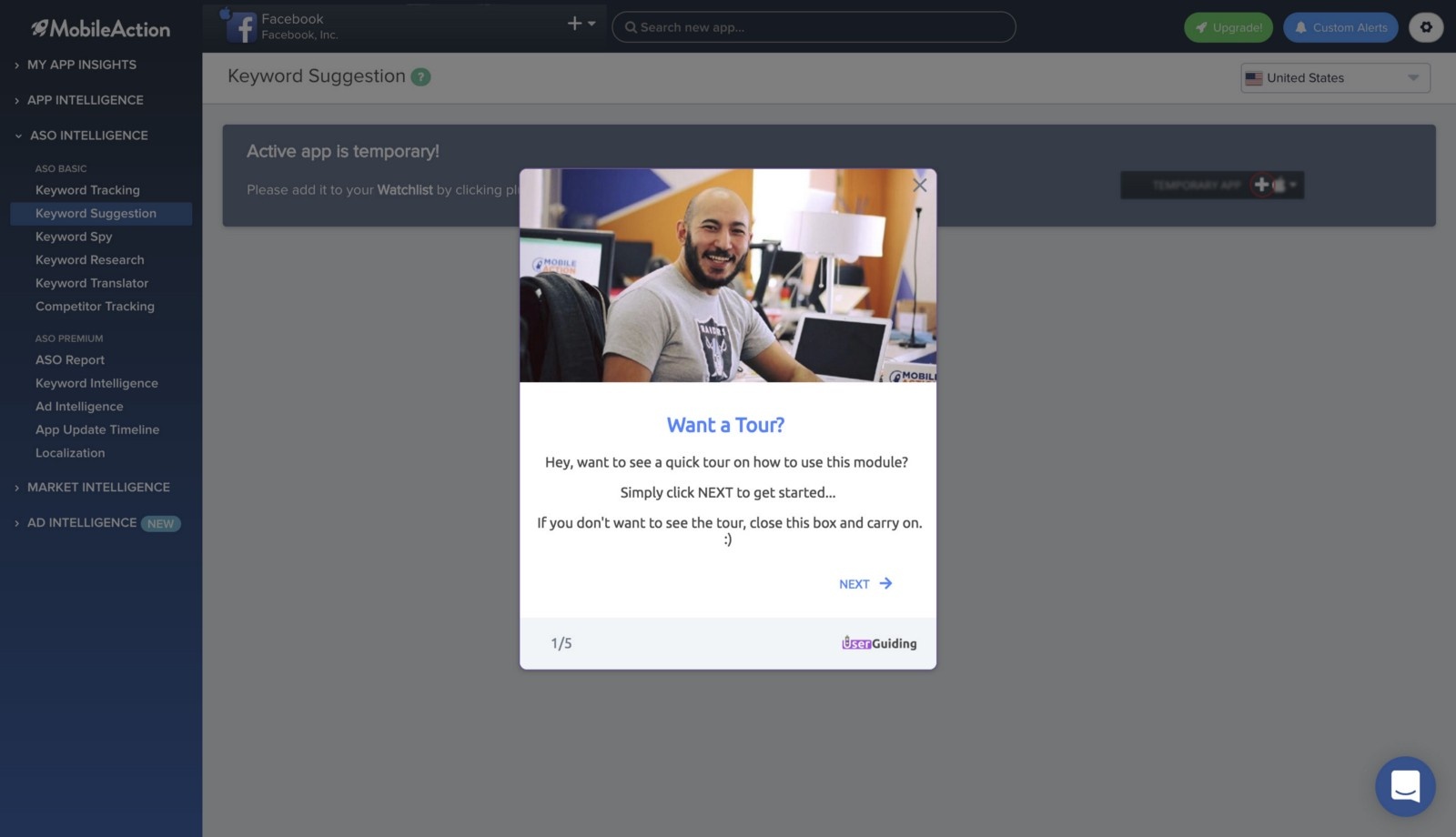Close the Want a Tour dialog
Viewport: 1456px width, 837px height.
(x=920, y=185)
